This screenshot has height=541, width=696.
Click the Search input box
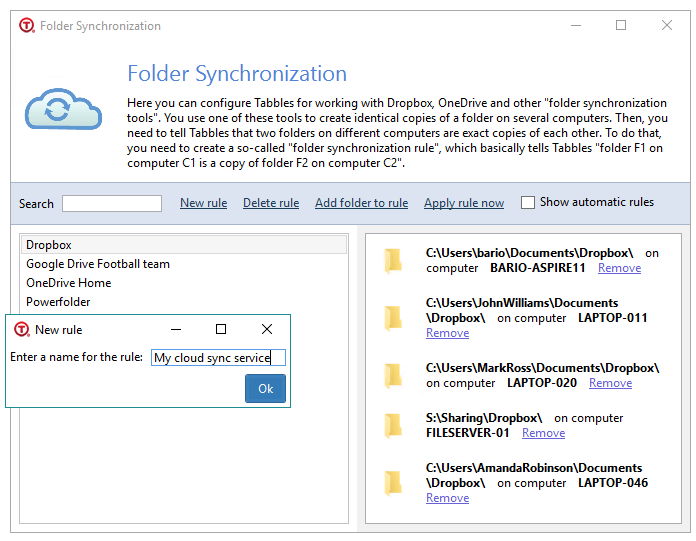(112, 203)
